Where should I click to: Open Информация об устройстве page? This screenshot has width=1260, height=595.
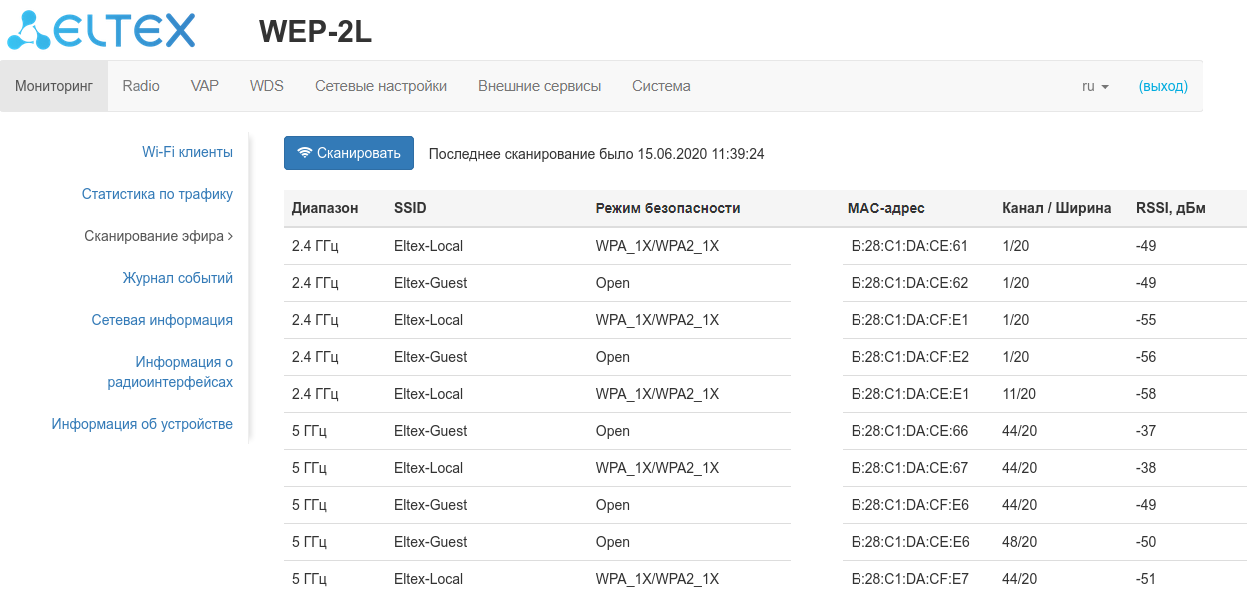click(142, 424)
